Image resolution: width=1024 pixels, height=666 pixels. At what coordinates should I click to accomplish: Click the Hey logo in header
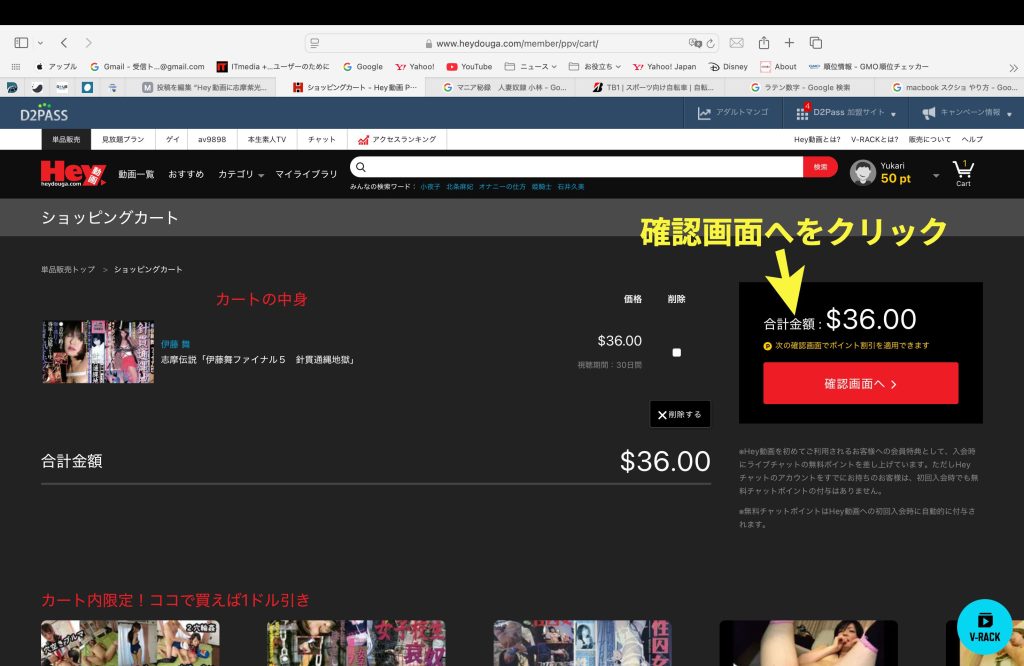coord(73,173)
